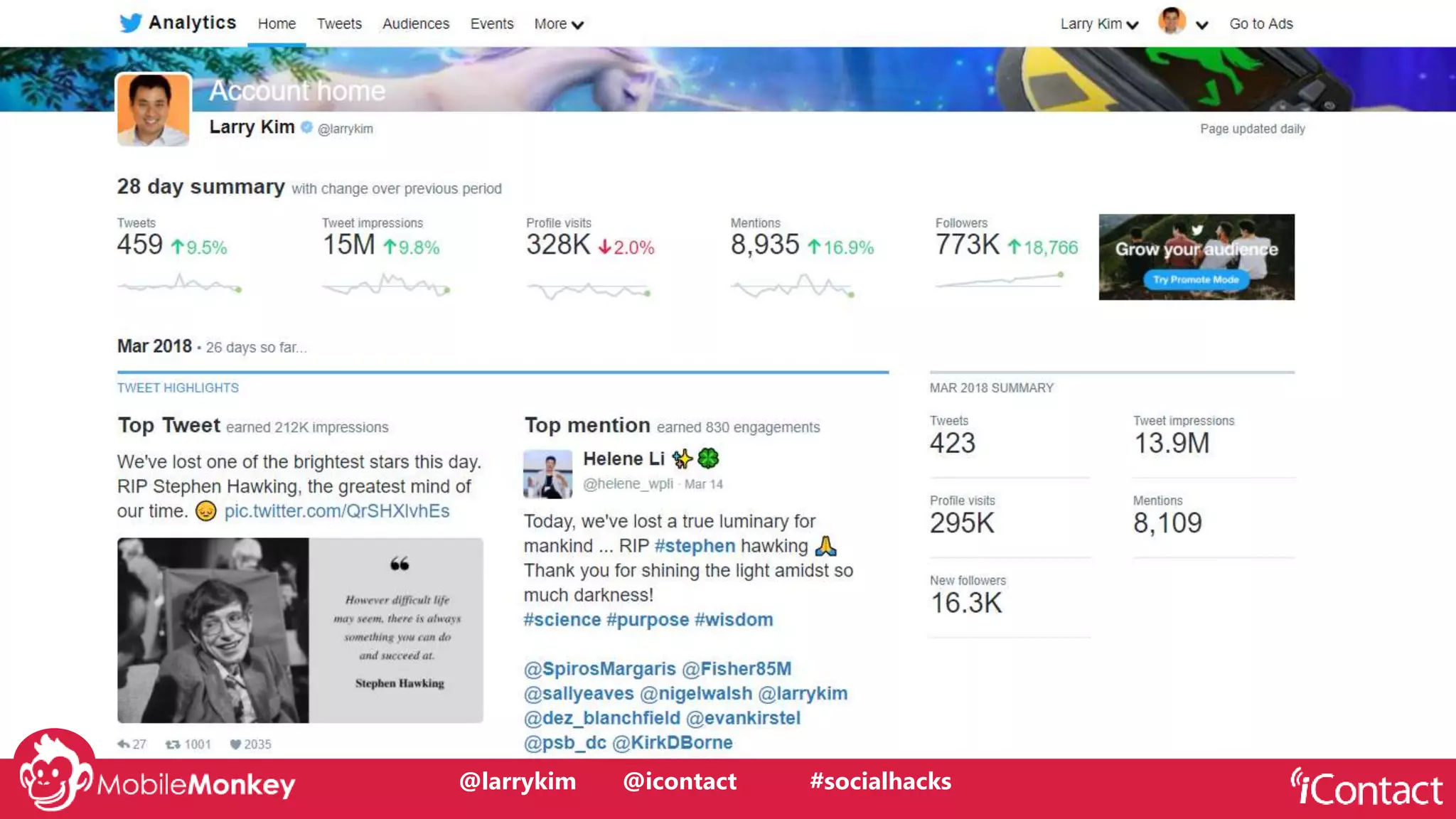Viewport: 1456px width, 819px height.
Task: Open the Grow your audience banner
Action: pyautogui.click(x=1197, y=257)
